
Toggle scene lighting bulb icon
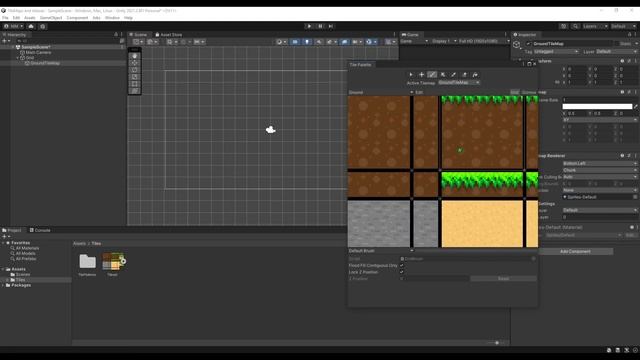pyautogui.click(x=307, y=42)
